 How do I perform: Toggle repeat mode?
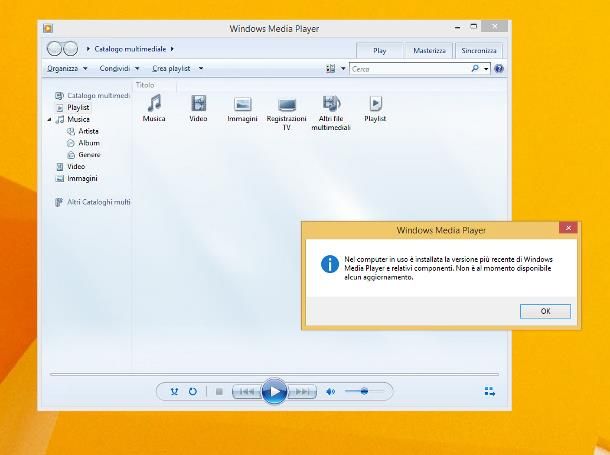click(193, 391)
